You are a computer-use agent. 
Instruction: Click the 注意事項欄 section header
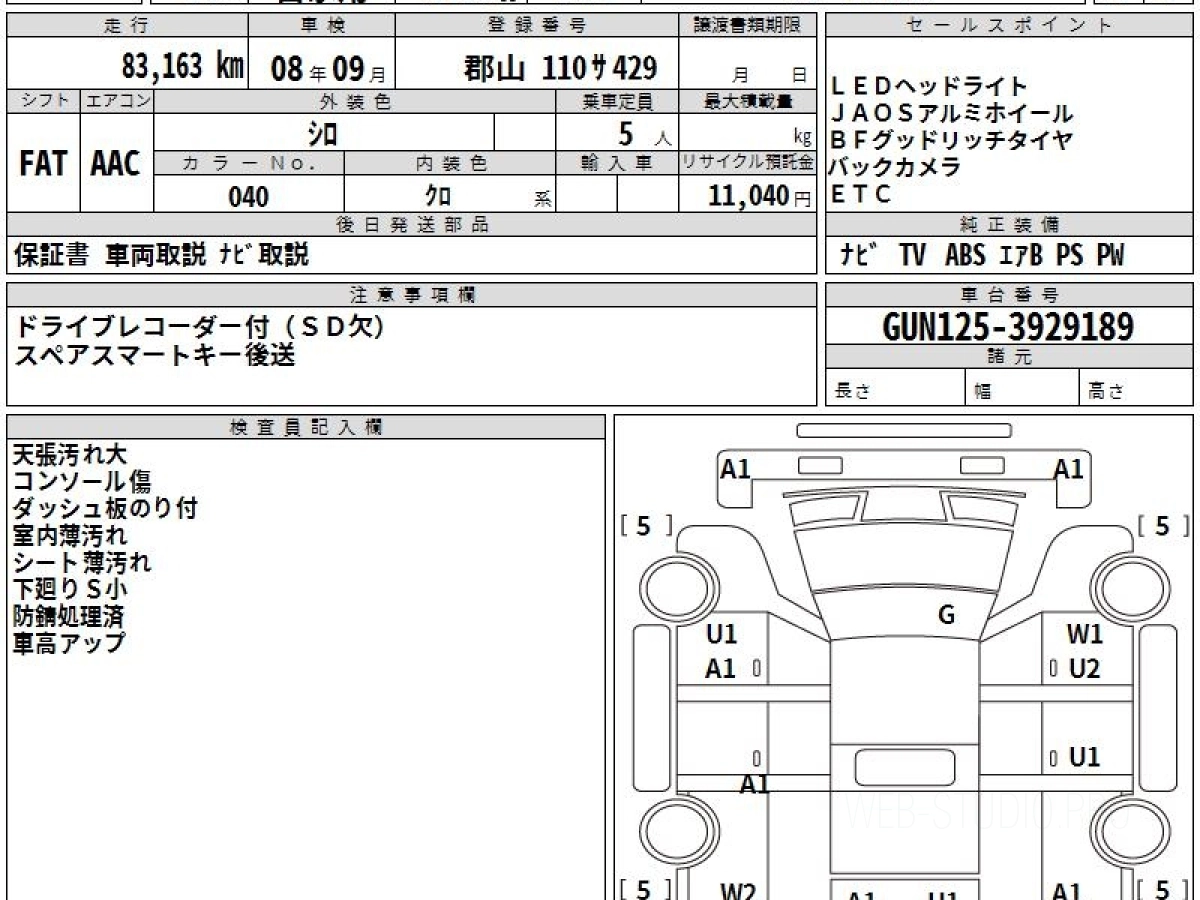[411, 295]
